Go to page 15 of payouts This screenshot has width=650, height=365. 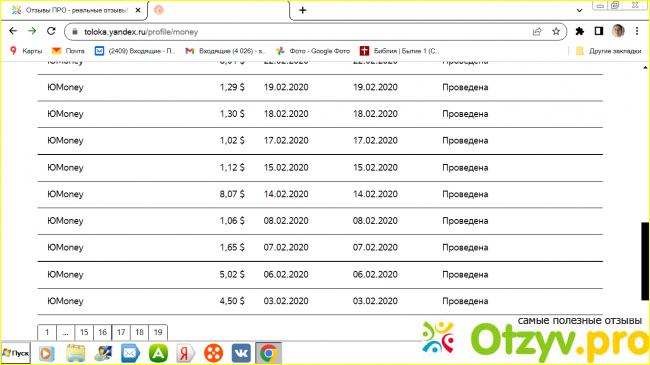[x=84, y=332]
